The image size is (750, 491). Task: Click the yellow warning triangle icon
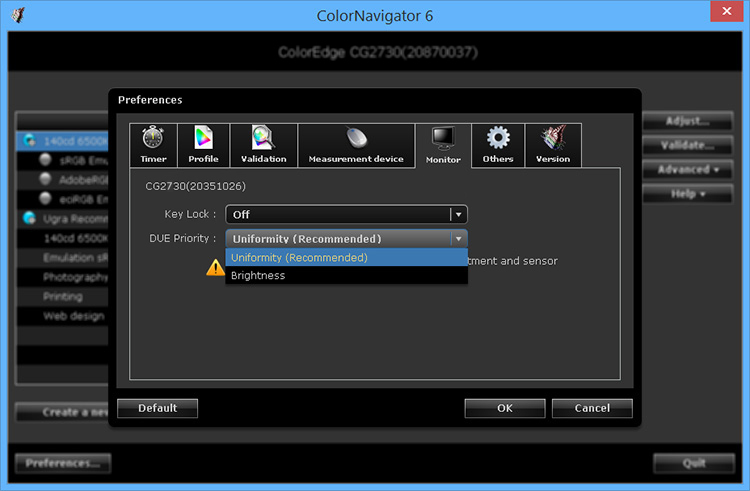coord(215,267)
